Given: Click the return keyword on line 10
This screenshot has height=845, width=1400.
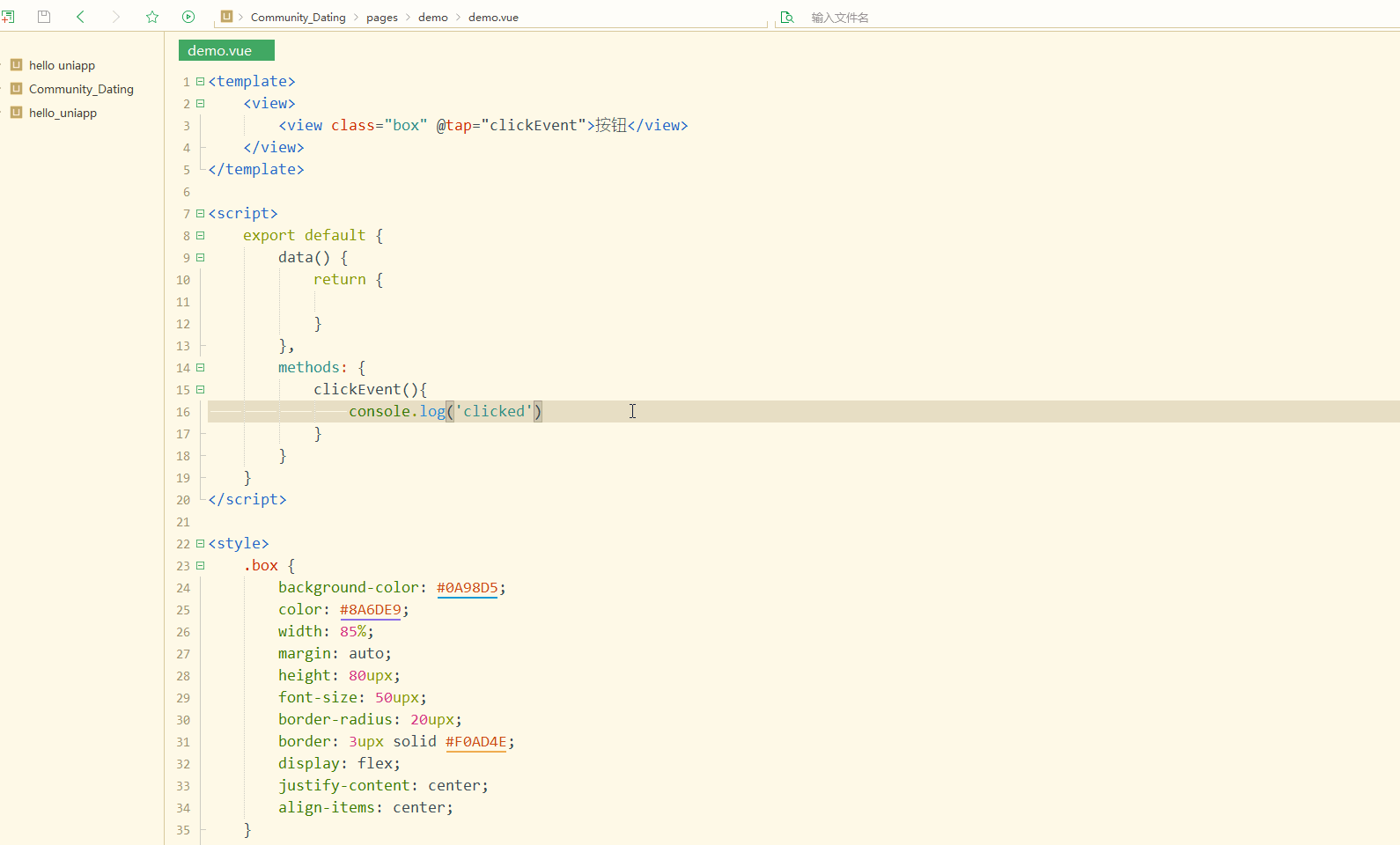Looking at the screenshot, I should pos(339,279).
